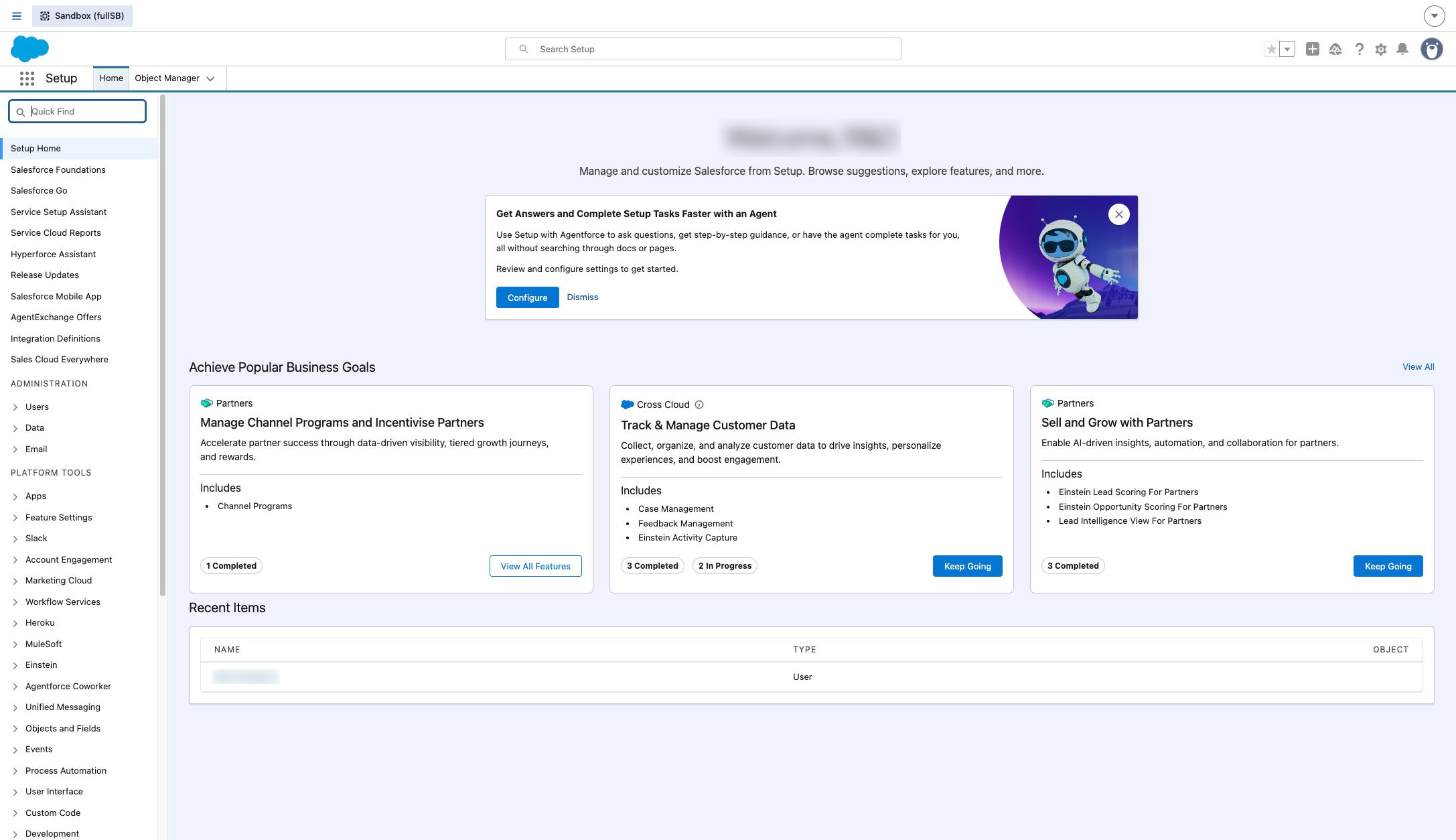Open the hamburger menu at top left
The image size is (1456, 840).
click(x=17, y=15)
